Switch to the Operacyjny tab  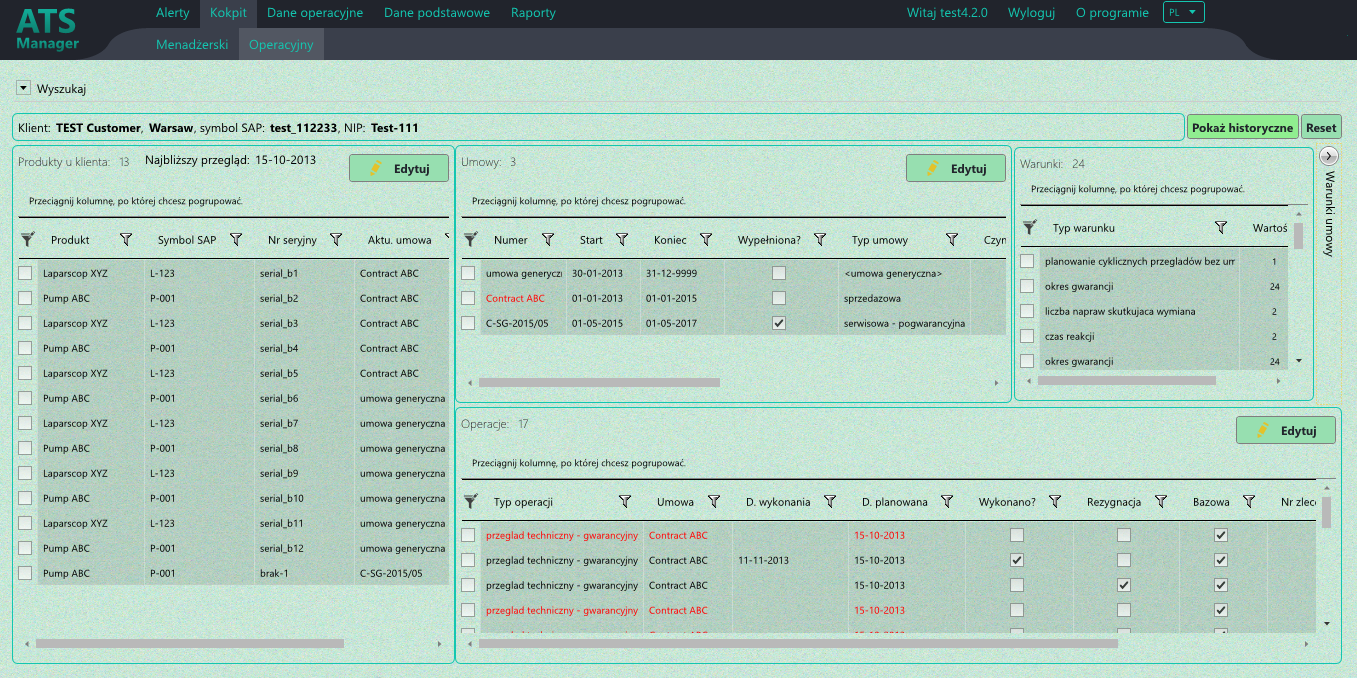[x=281, y=45]
